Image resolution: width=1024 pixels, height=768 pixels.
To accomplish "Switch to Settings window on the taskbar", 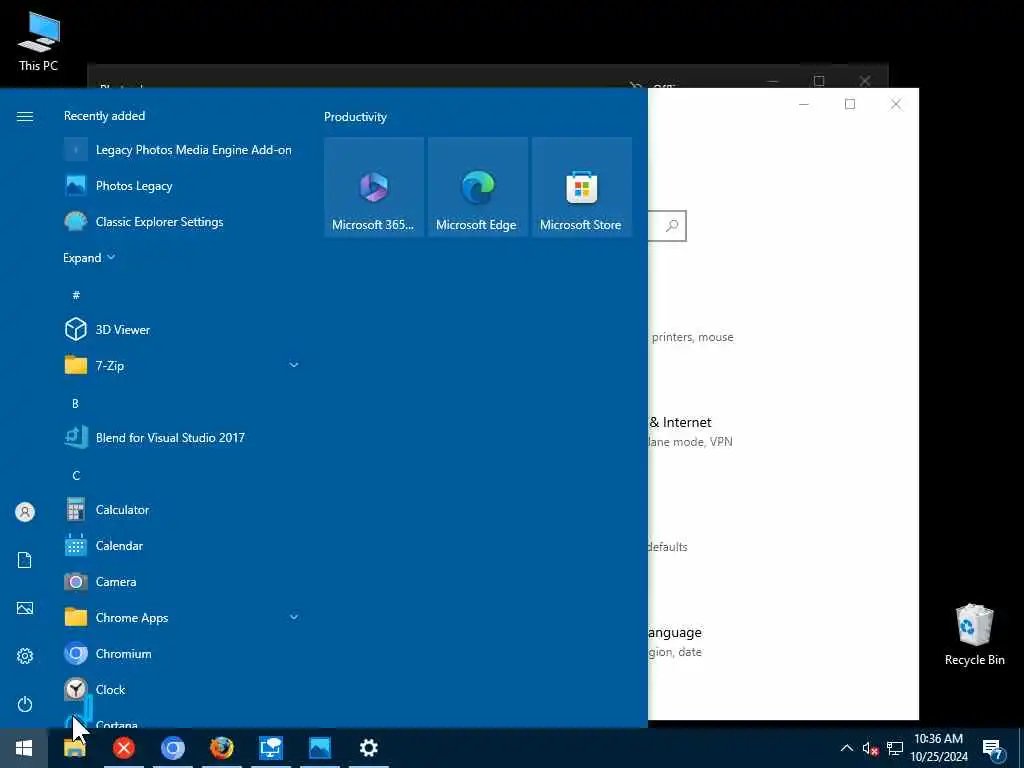I will 368,748.
